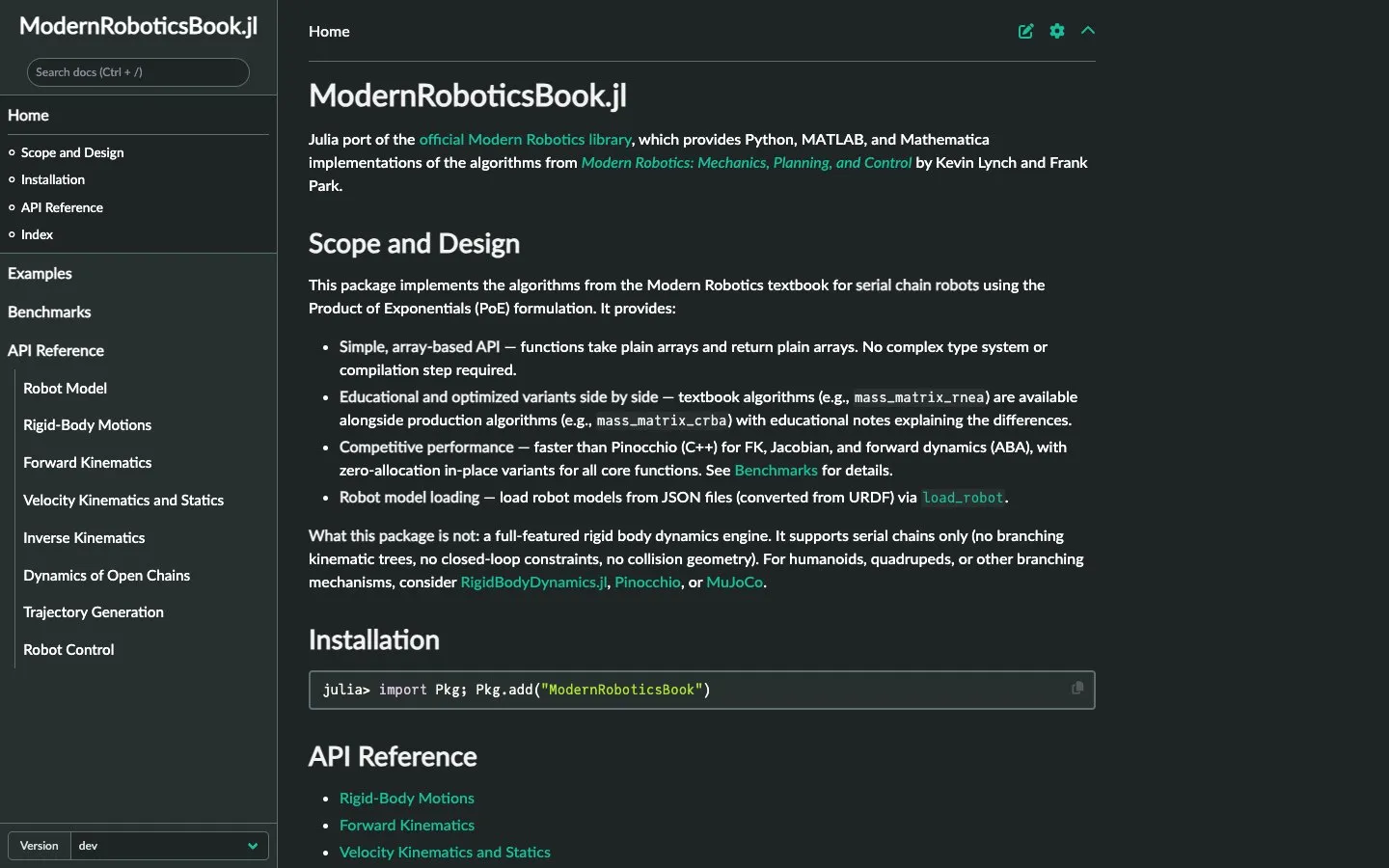Copy the installation code block
The width and height of the screenshot is (1389, 868).
click(1077, 688)
